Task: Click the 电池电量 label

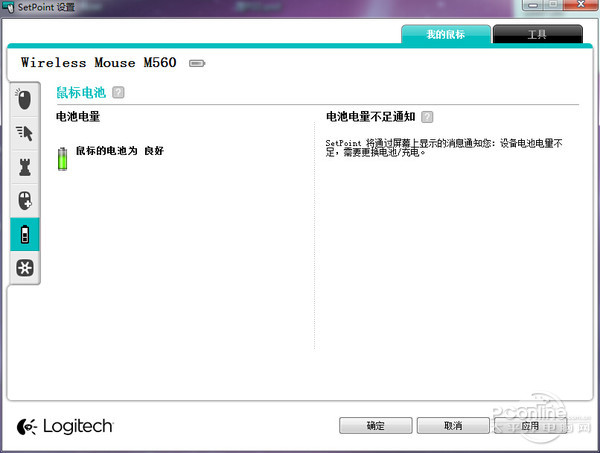Action: (78, 116)
